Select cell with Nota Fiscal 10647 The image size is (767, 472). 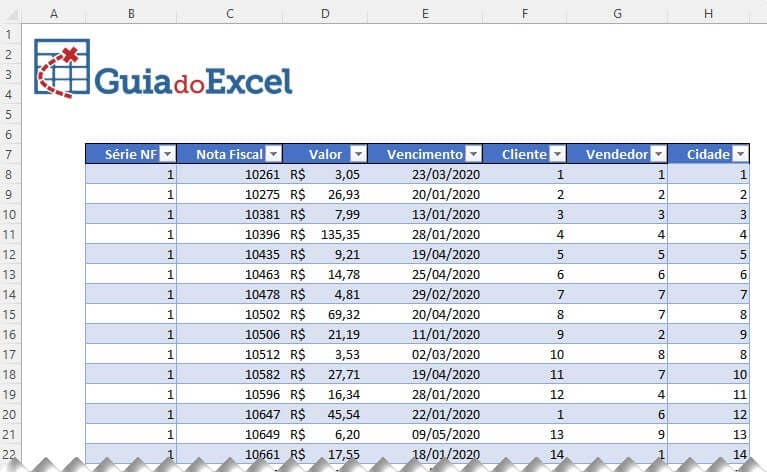229,414
